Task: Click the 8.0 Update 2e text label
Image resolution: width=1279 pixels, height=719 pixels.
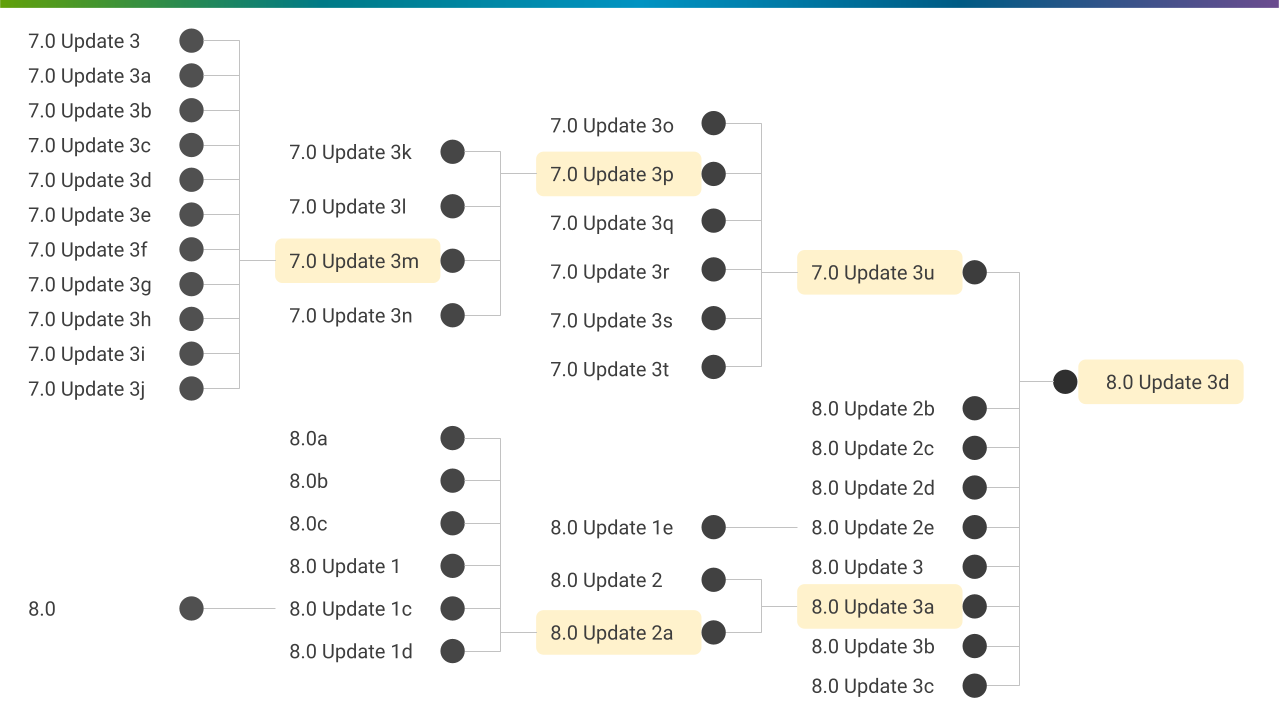Action: click(x=872, y=528)
